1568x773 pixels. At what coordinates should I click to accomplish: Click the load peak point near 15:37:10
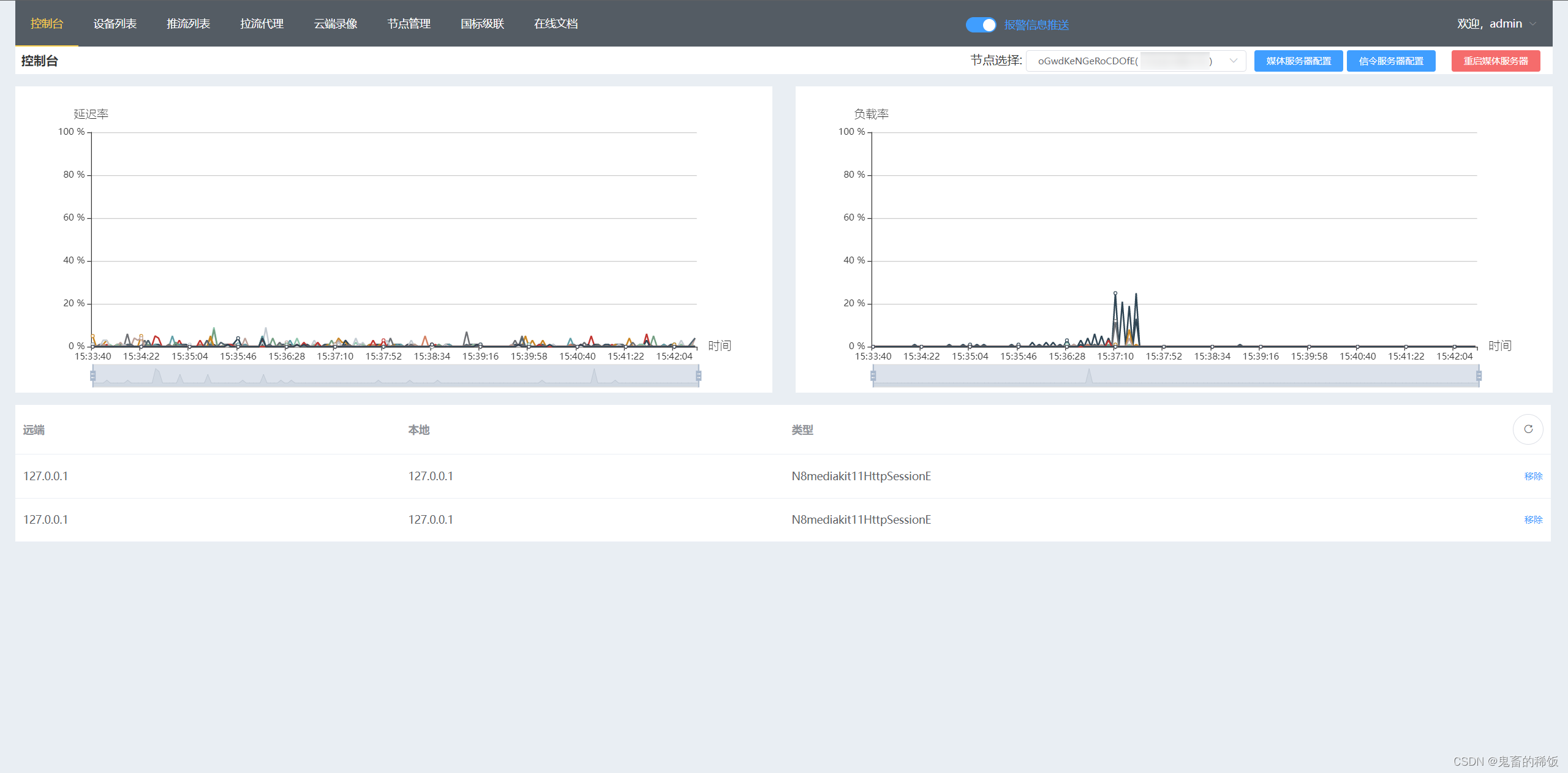(1115, 293)
